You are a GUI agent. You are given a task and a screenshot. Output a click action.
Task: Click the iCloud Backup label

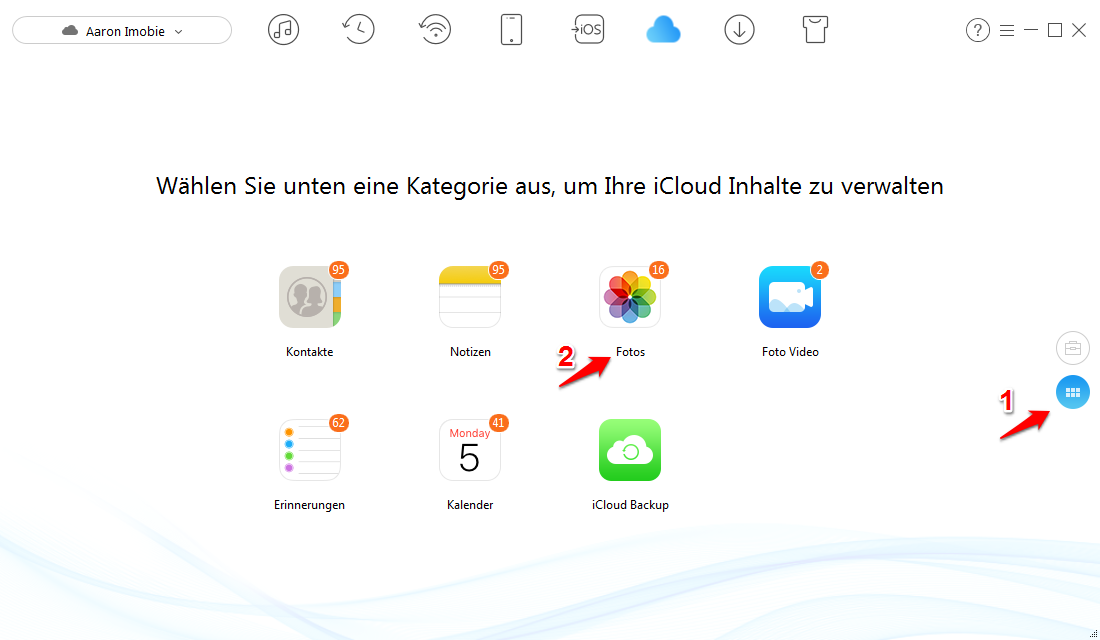point(630,505)
